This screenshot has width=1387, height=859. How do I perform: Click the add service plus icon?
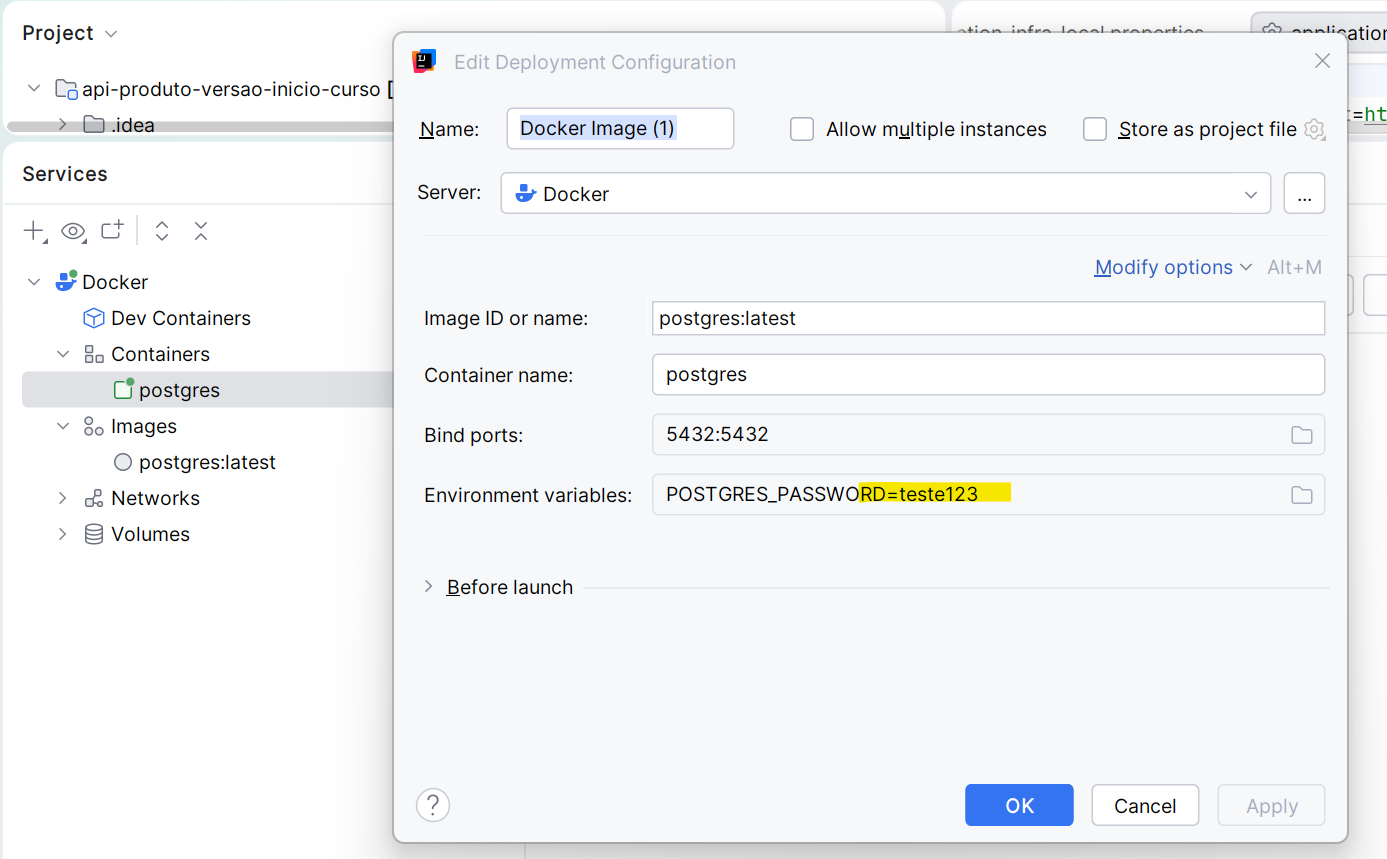coord(34,232)
